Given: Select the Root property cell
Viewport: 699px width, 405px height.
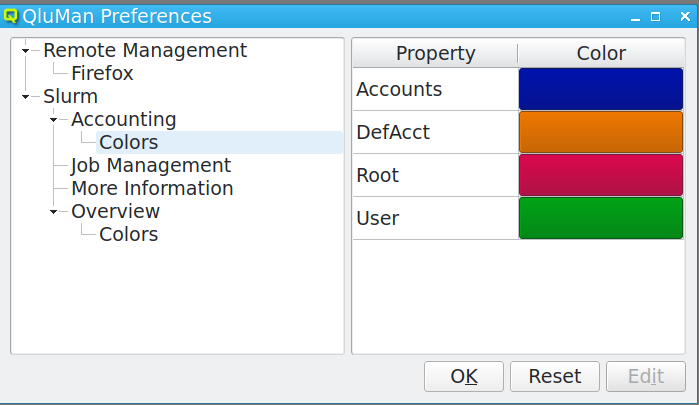Looking at the screenshot, I should coord(436,175).
